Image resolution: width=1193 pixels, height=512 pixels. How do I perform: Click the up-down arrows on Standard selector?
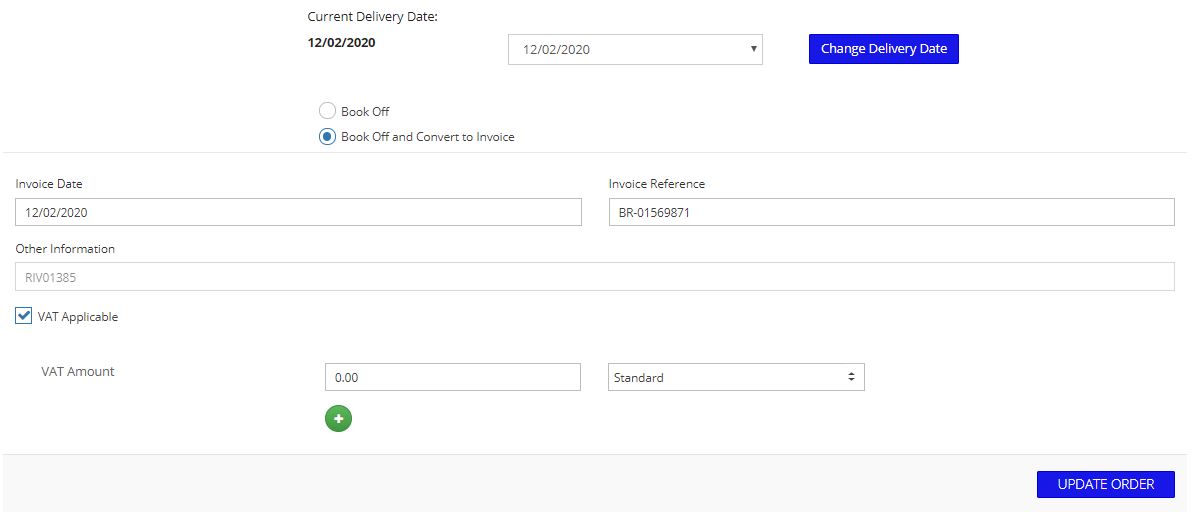(x=851, y=377)
